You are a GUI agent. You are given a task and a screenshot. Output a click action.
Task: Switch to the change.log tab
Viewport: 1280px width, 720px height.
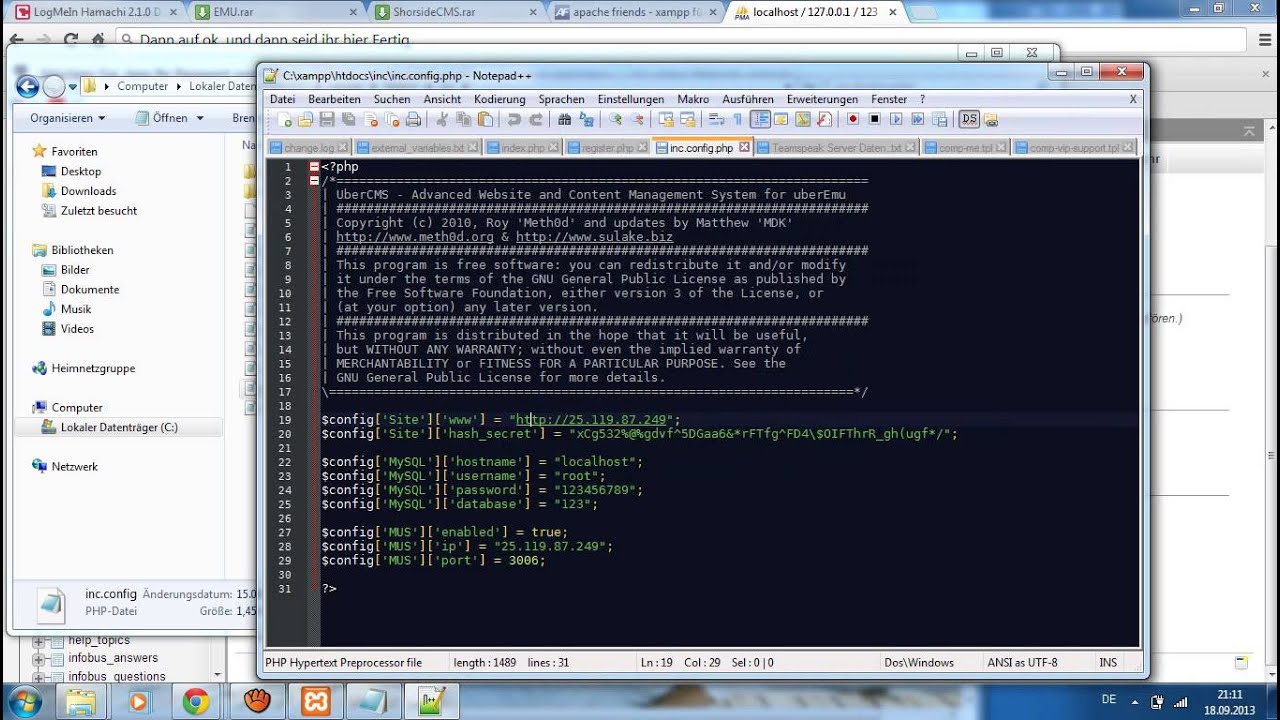pyautogui.click(x=308, y=147)
